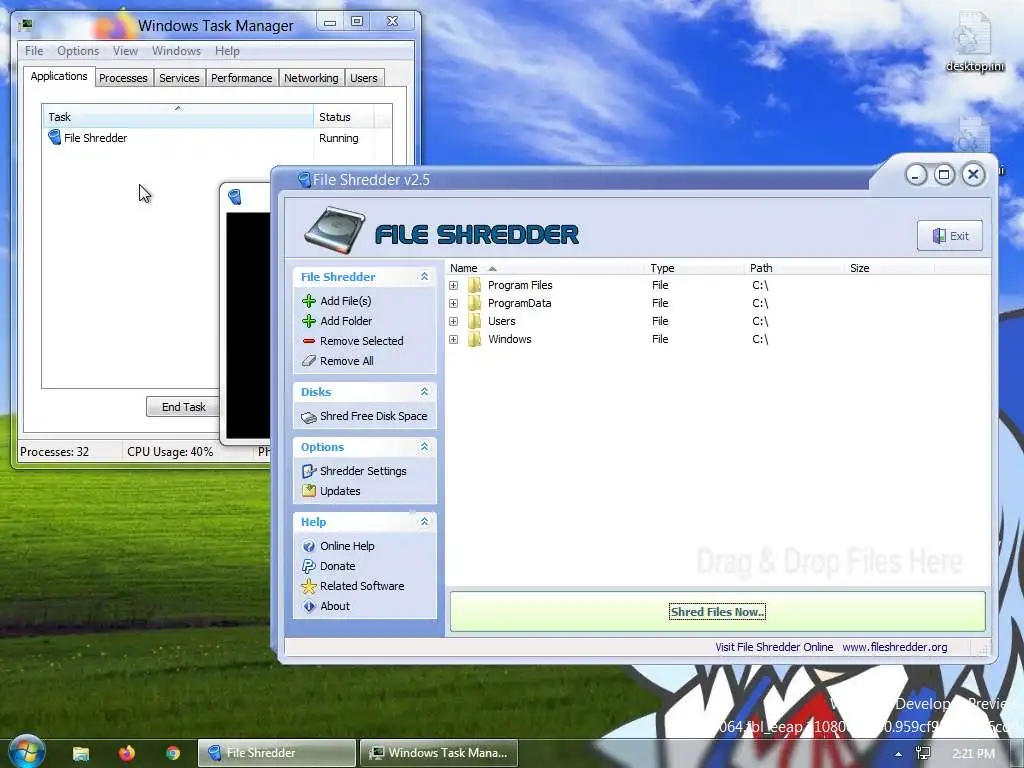Click the Task column header in Task Manager
Image resolution: width=1024 pixels, height=768 pixels.
tap(178, 117)
